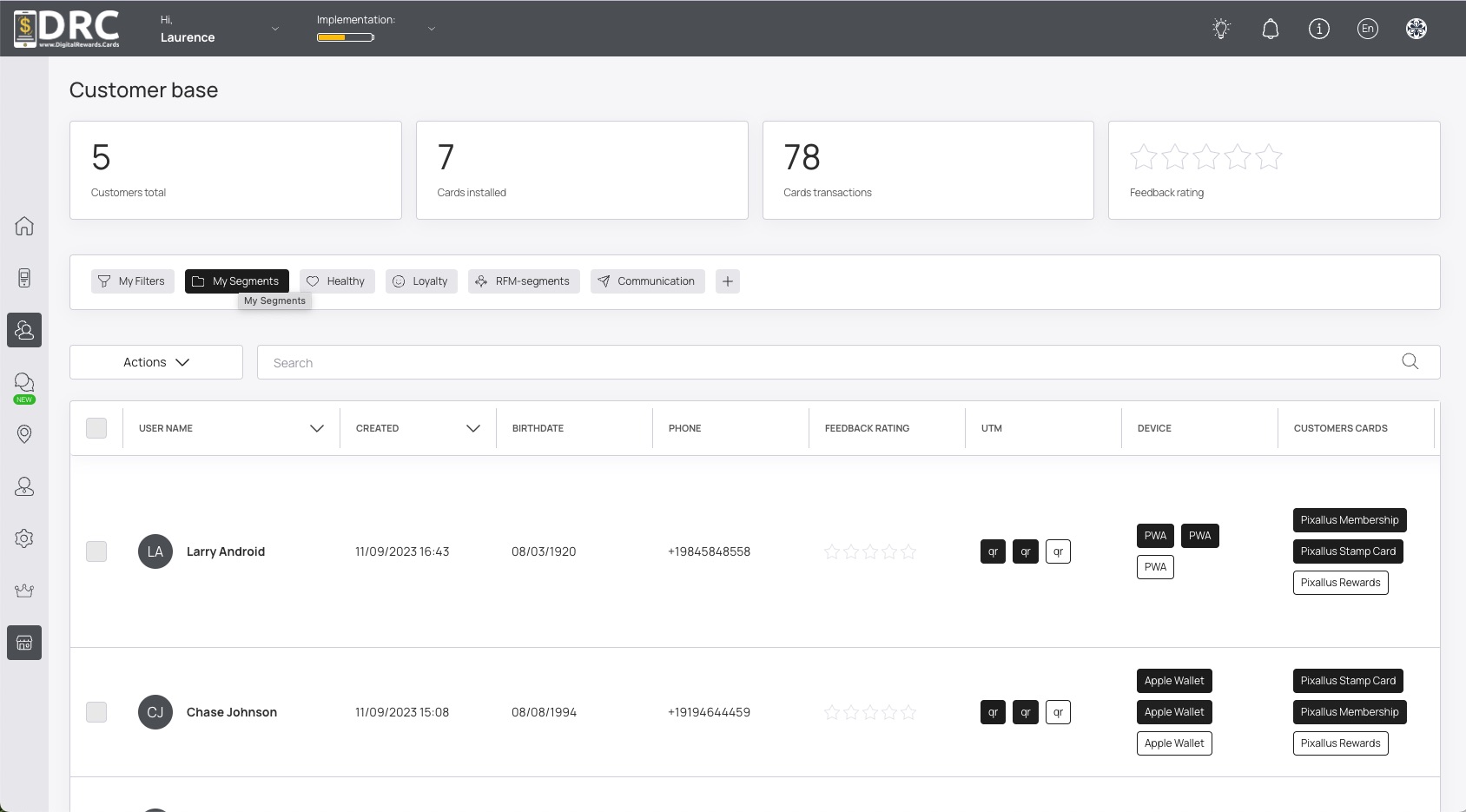This screenshot has width=1466, height=812.
Task: Open settings gear in sidebar
Action: pyautogui.click(x=24, y=538)
